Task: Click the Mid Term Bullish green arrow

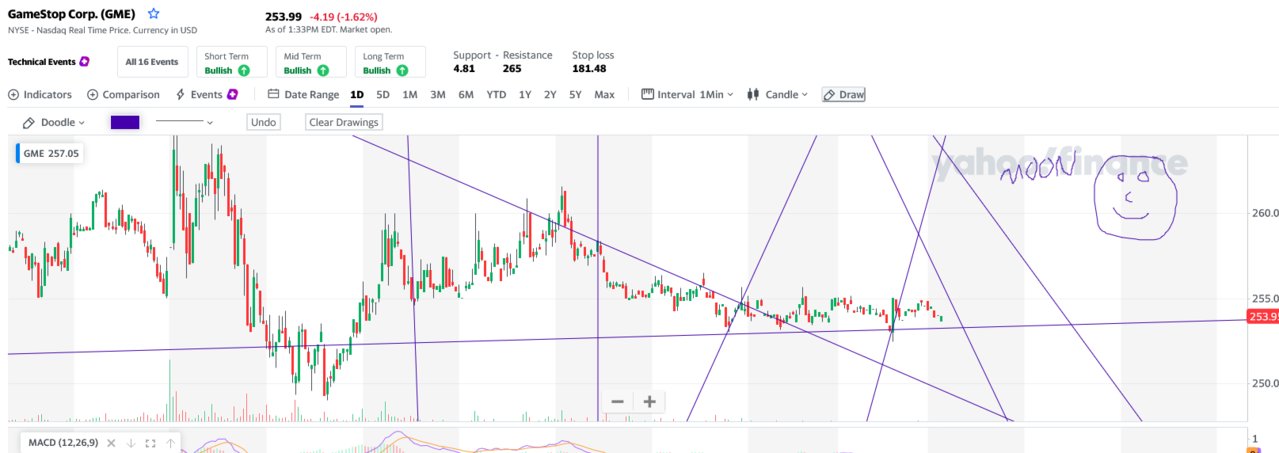Action: point(323,70)
